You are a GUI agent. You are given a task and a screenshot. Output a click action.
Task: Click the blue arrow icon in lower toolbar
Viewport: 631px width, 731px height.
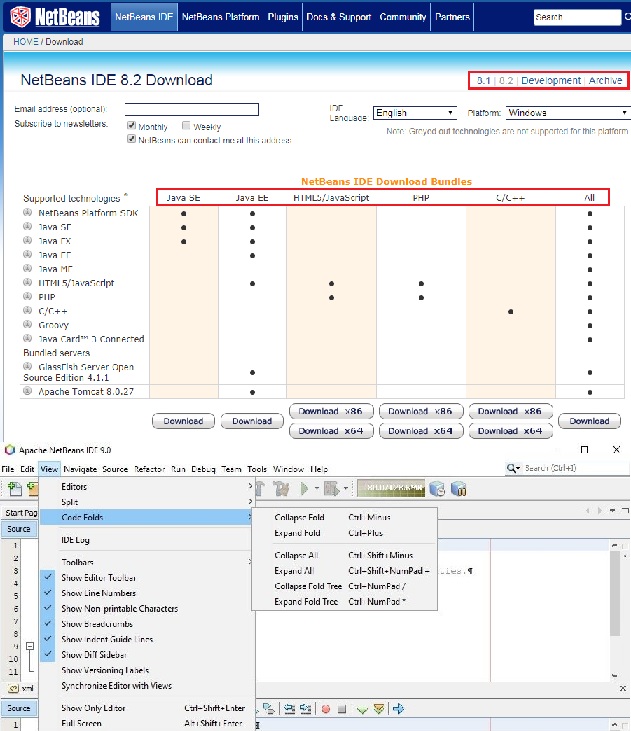coord(398,709)
